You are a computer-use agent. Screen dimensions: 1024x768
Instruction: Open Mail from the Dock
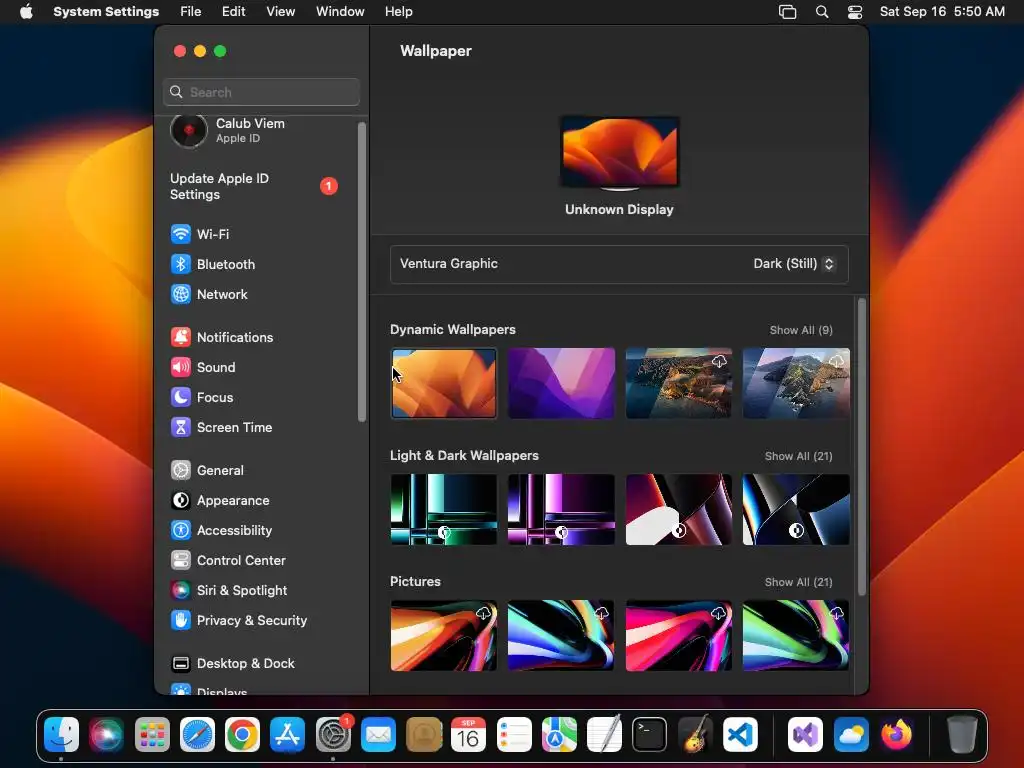(x=378, y=735)
